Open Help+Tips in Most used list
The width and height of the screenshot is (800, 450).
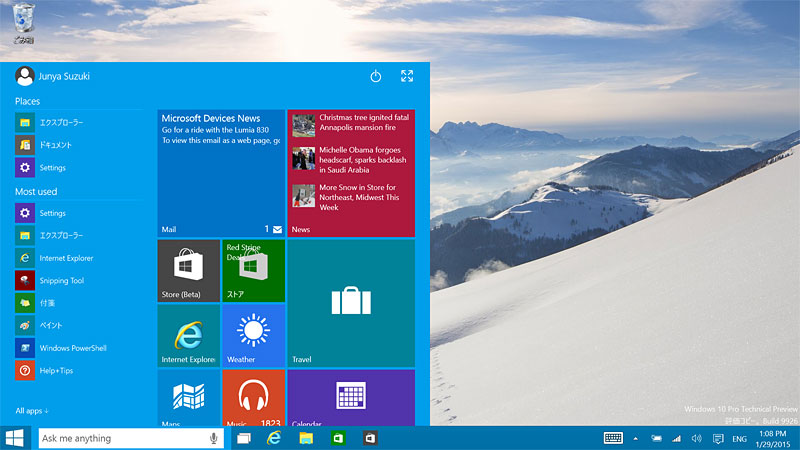pos(56,370)
